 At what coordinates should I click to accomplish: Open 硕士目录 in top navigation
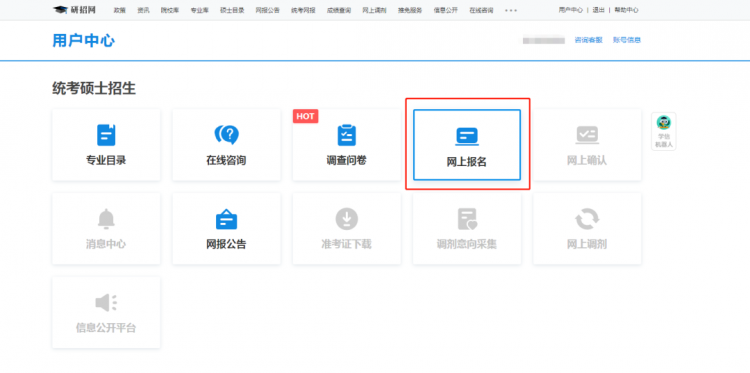[x=232, y=10]
